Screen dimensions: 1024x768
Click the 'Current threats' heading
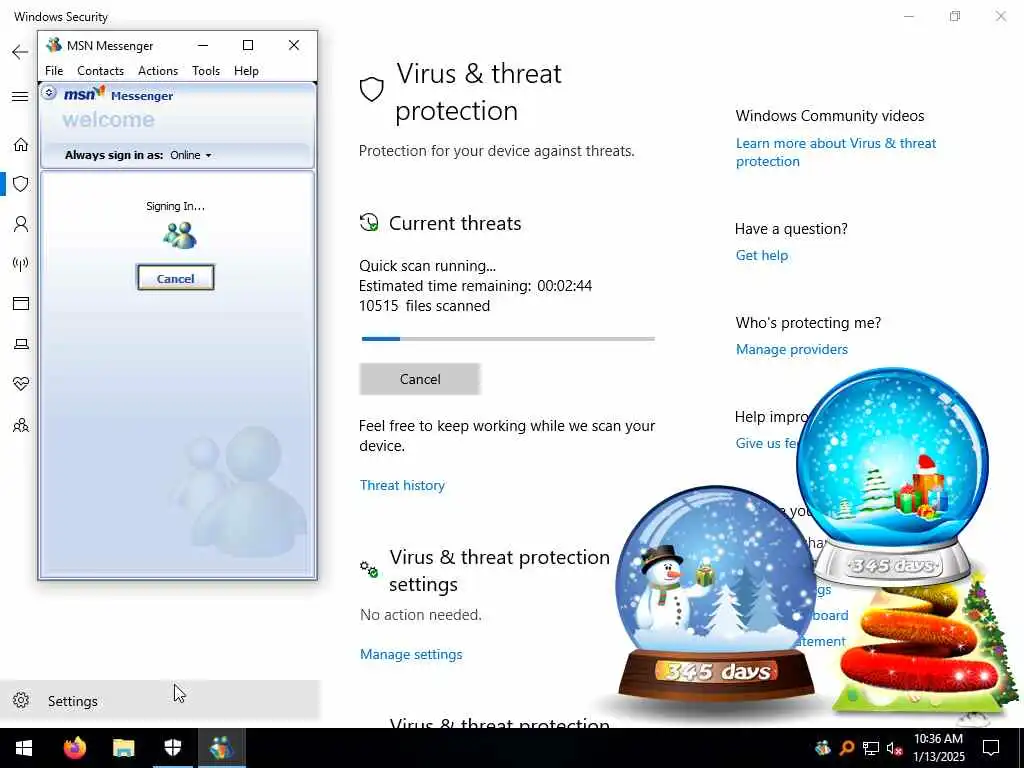click(x=455, y=223)
